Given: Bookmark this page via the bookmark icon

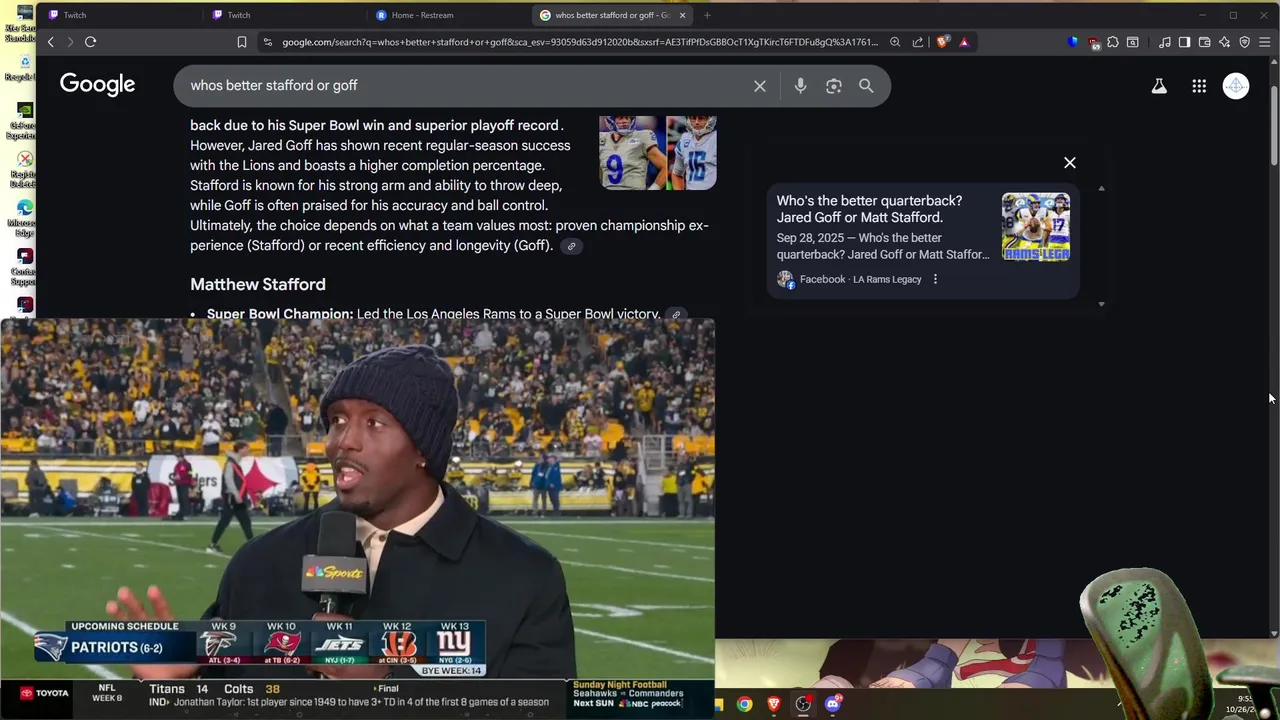Looking at the screenshot, I should click(242, 42).
